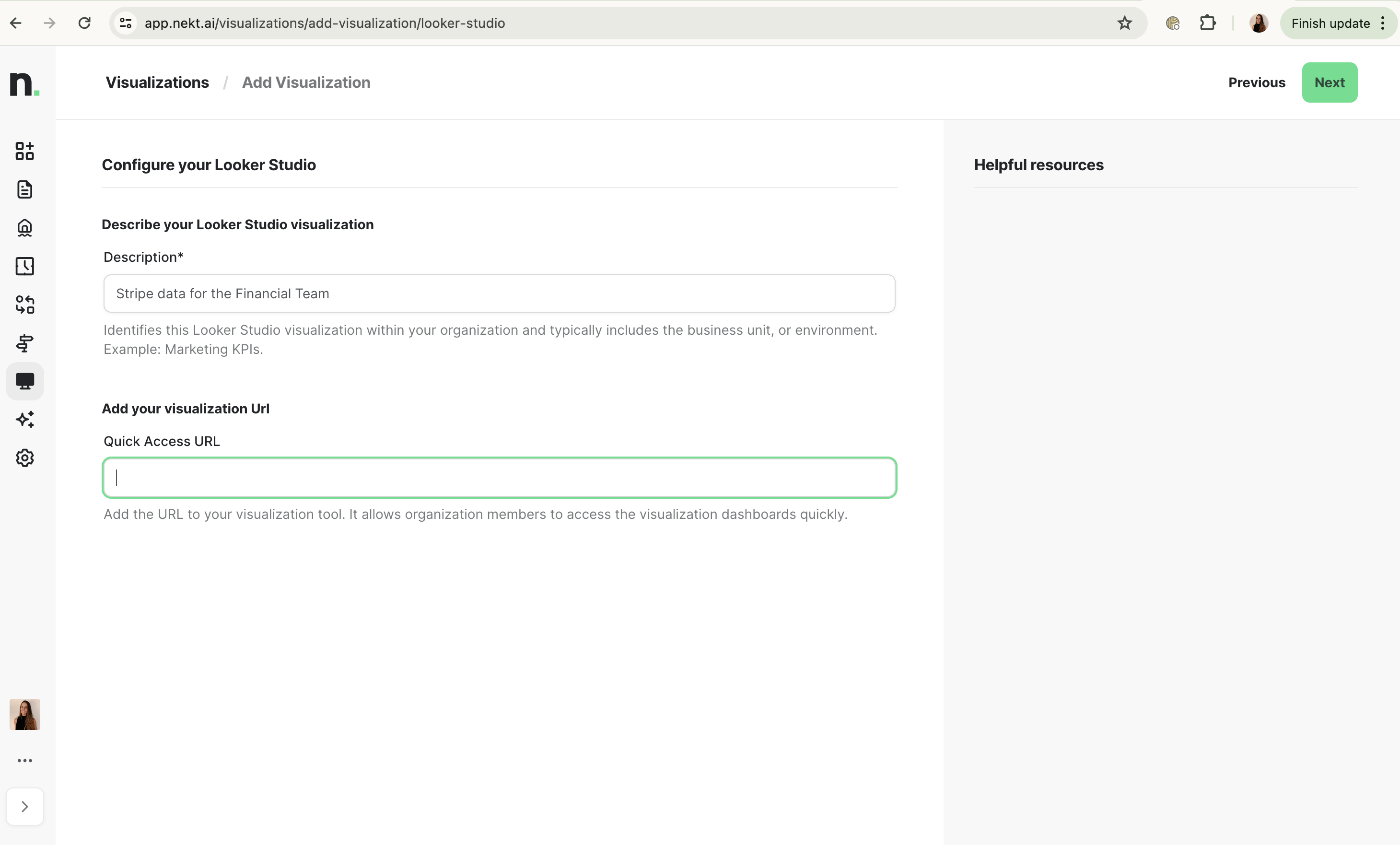The image size is (1400, 845).
Task: Click the green Next button
Action: pos(1330,82)
